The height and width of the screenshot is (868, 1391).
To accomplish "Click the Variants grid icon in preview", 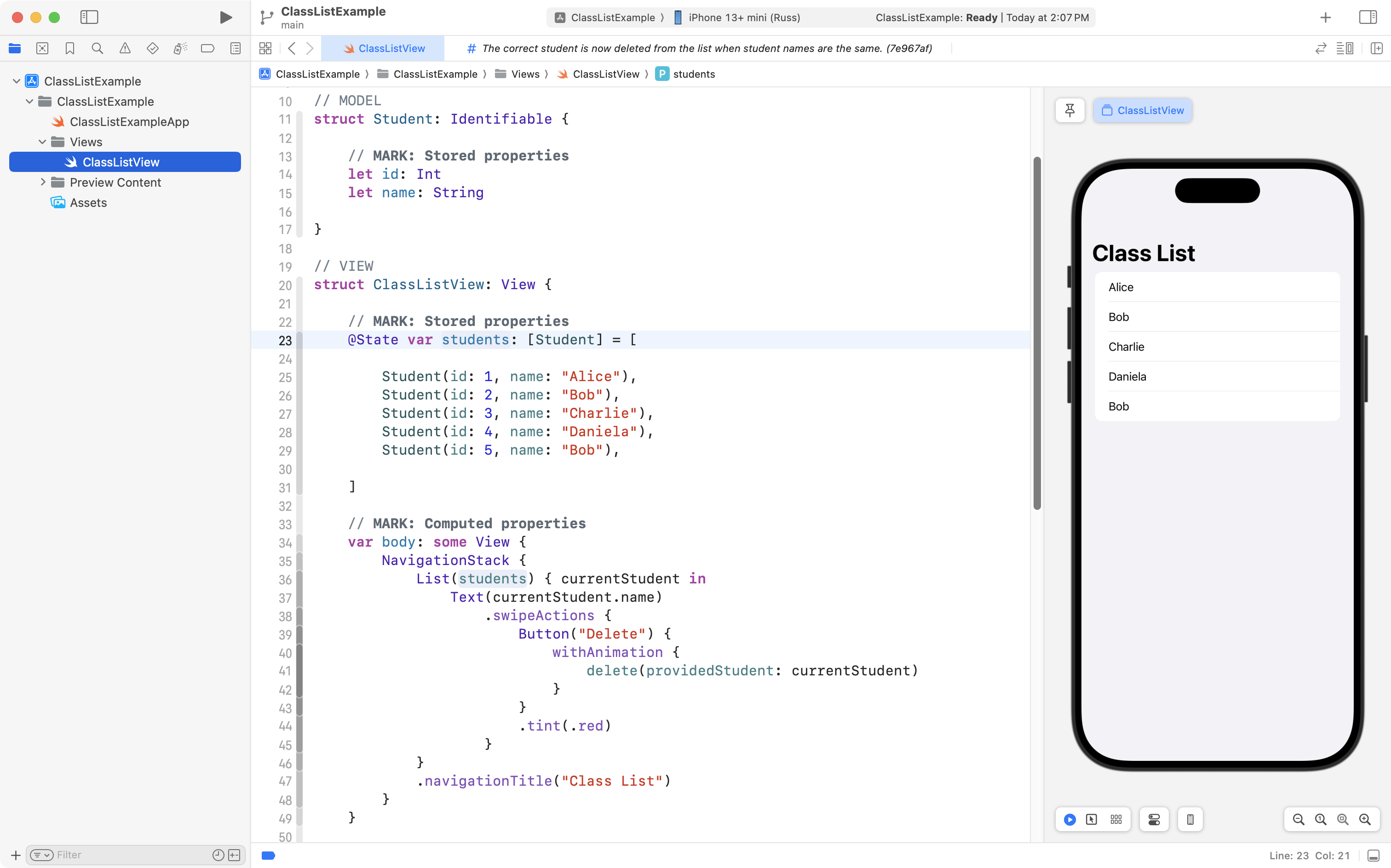I will point(1115,819).
